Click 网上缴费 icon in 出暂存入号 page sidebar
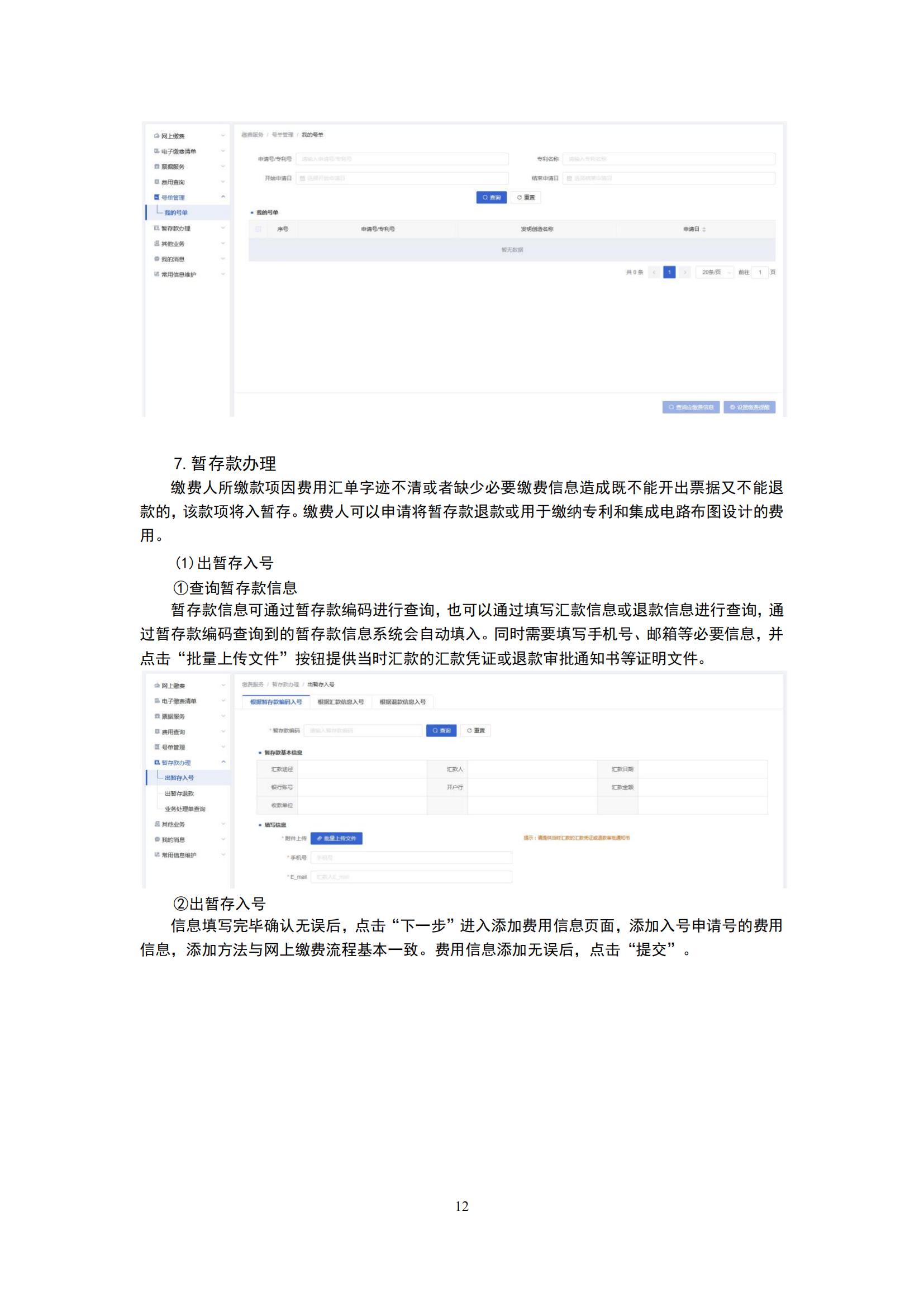 [158, 686]
